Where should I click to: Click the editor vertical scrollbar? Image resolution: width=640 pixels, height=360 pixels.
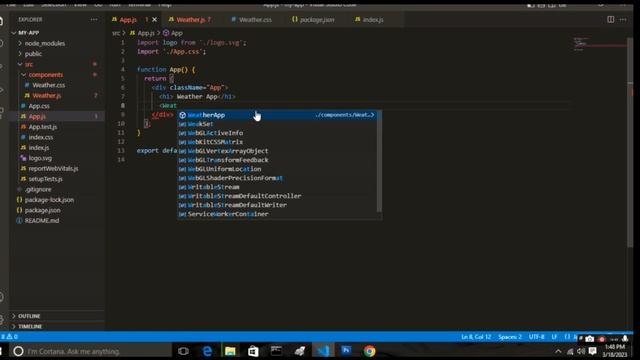click(630, 143)
